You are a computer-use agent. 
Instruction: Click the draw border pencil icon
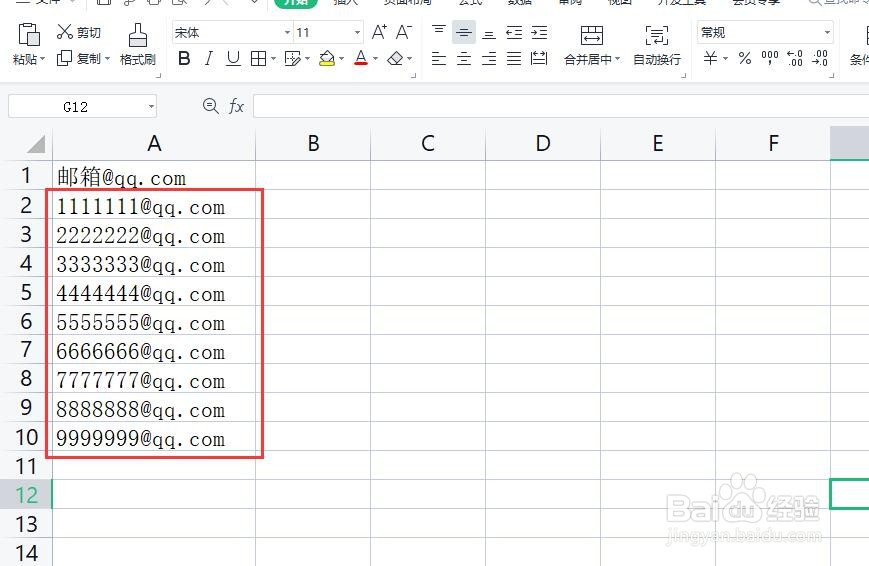click(292, 58)
